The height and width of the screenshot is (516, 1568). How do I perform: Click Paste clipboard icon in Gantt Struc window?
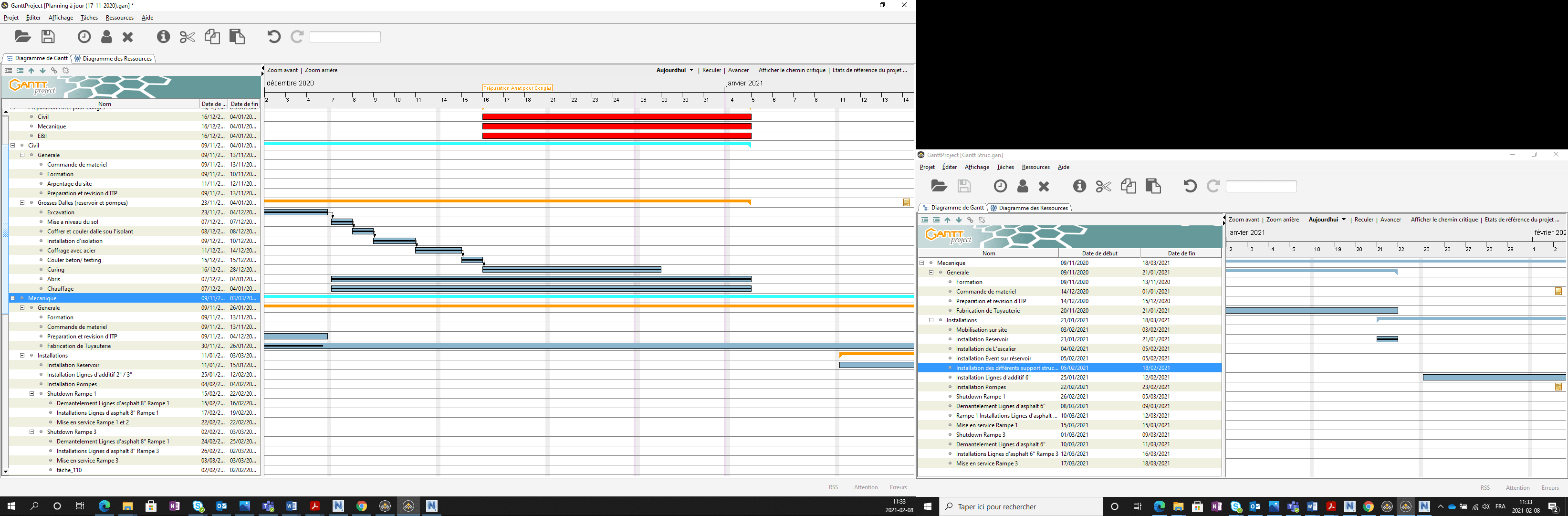[1153, 187]
